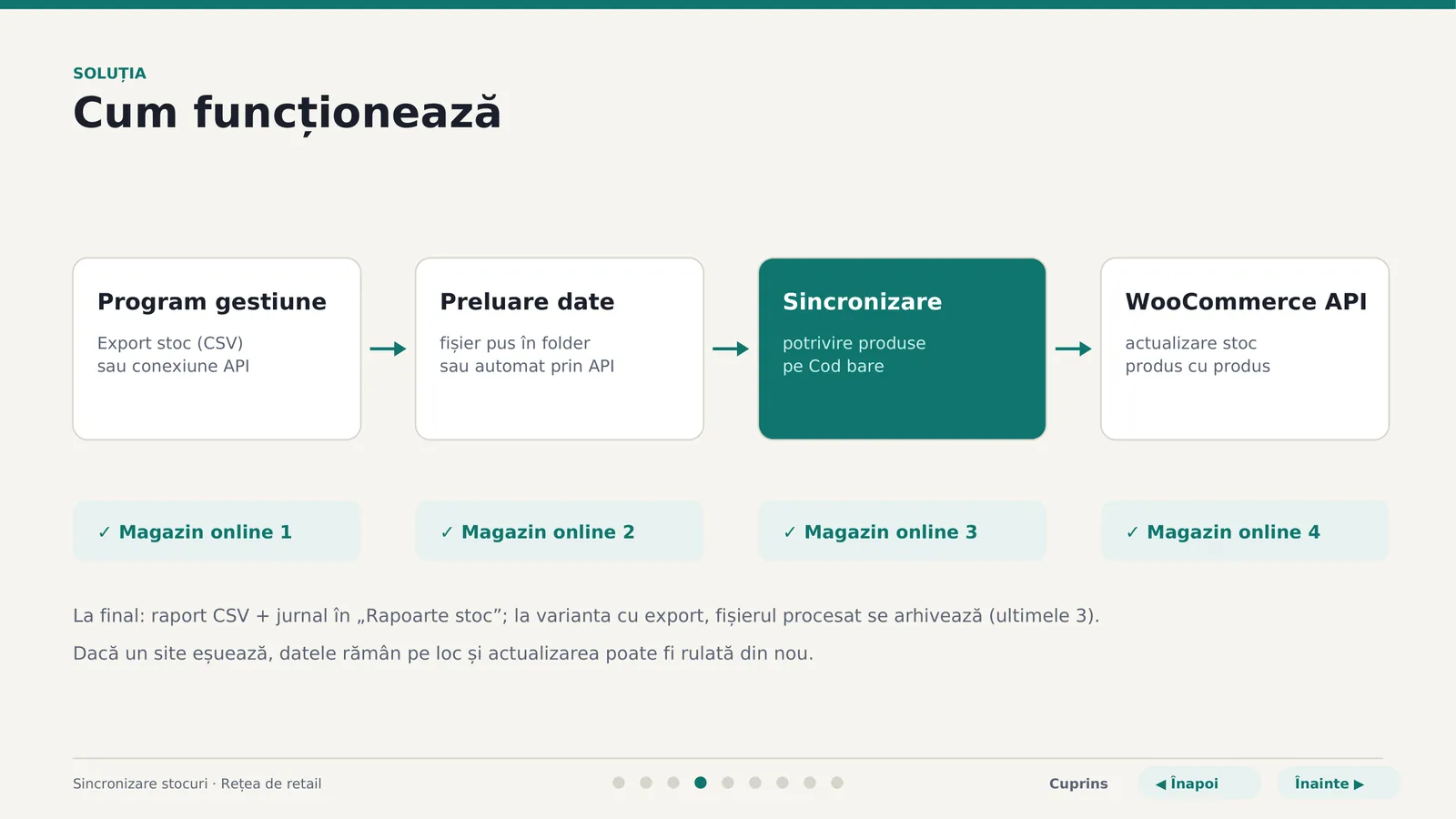The height and width of the screenshot is (819, 1456).
Task: Click the Magazin online 1 chip
Action: 217,531
